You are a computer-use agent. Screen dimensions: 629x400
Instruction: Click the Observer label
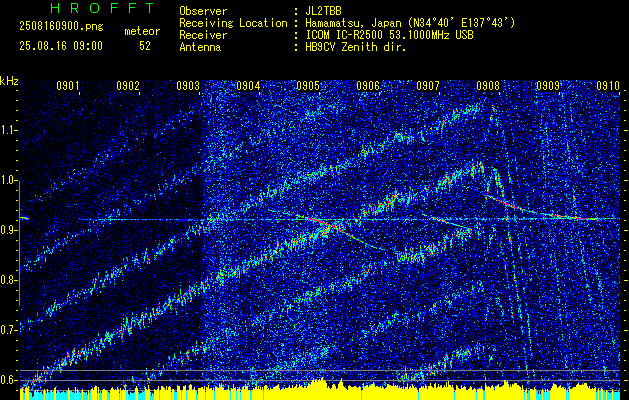(x=203, y=11)
